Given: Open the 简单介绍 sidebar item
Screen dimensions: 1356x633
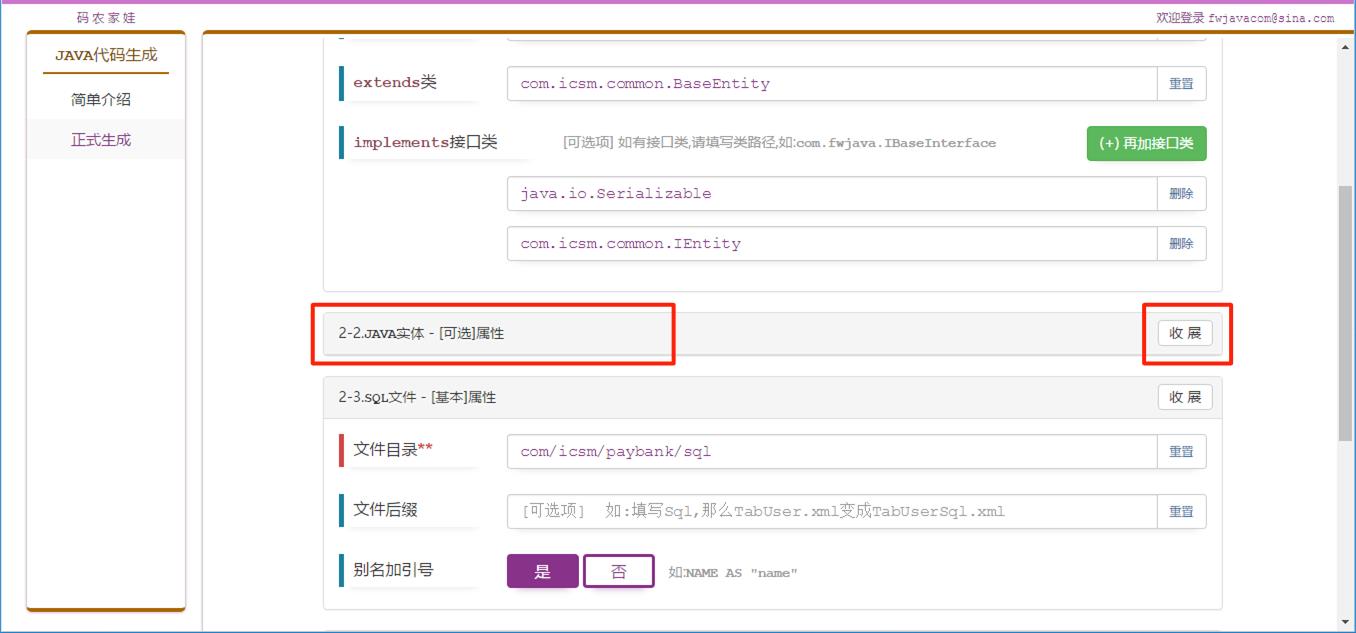Looking at the screenshot, I should (x=101, y=100).
